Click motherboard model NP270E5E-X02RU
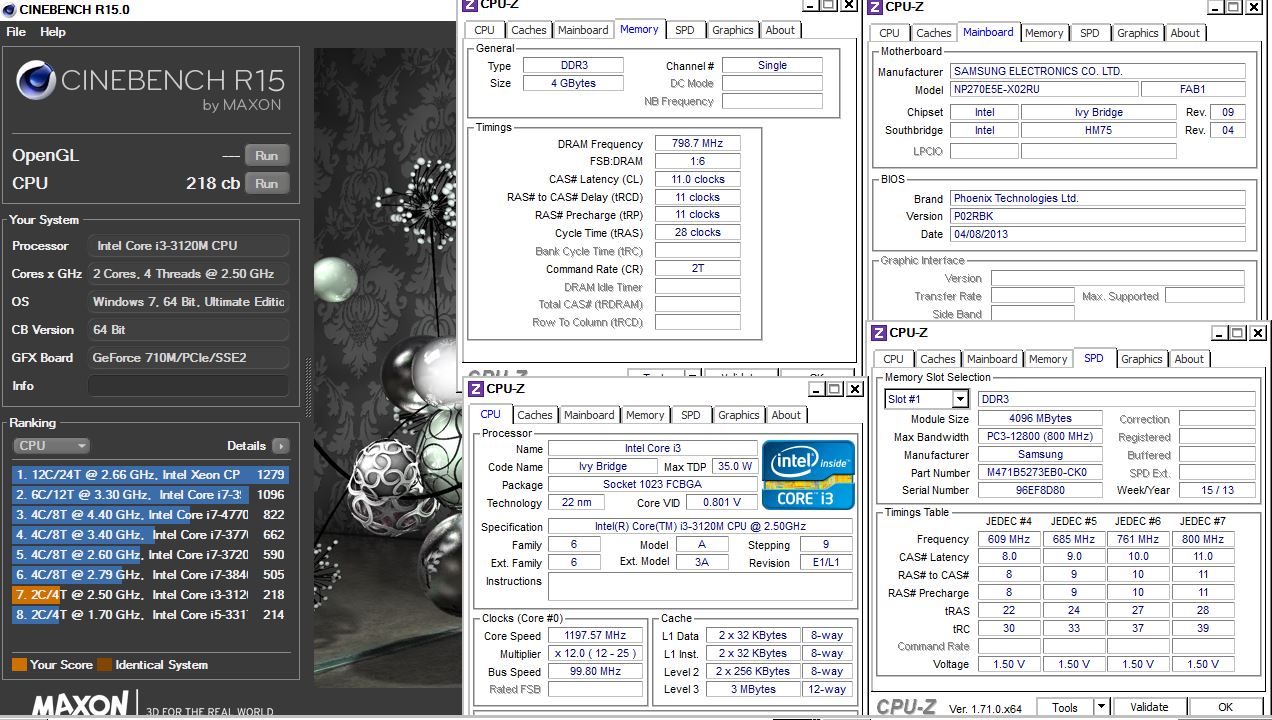The height and width of the screenshot is (720, 1272). (1043, 90)
